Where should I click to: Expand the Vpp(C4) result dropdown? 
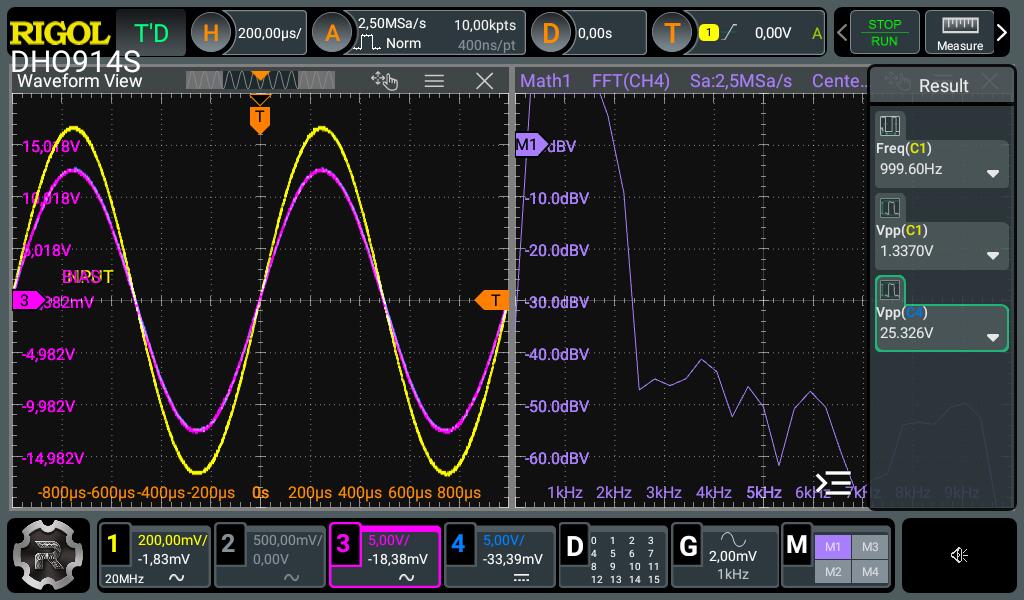(x=993, y=338)
